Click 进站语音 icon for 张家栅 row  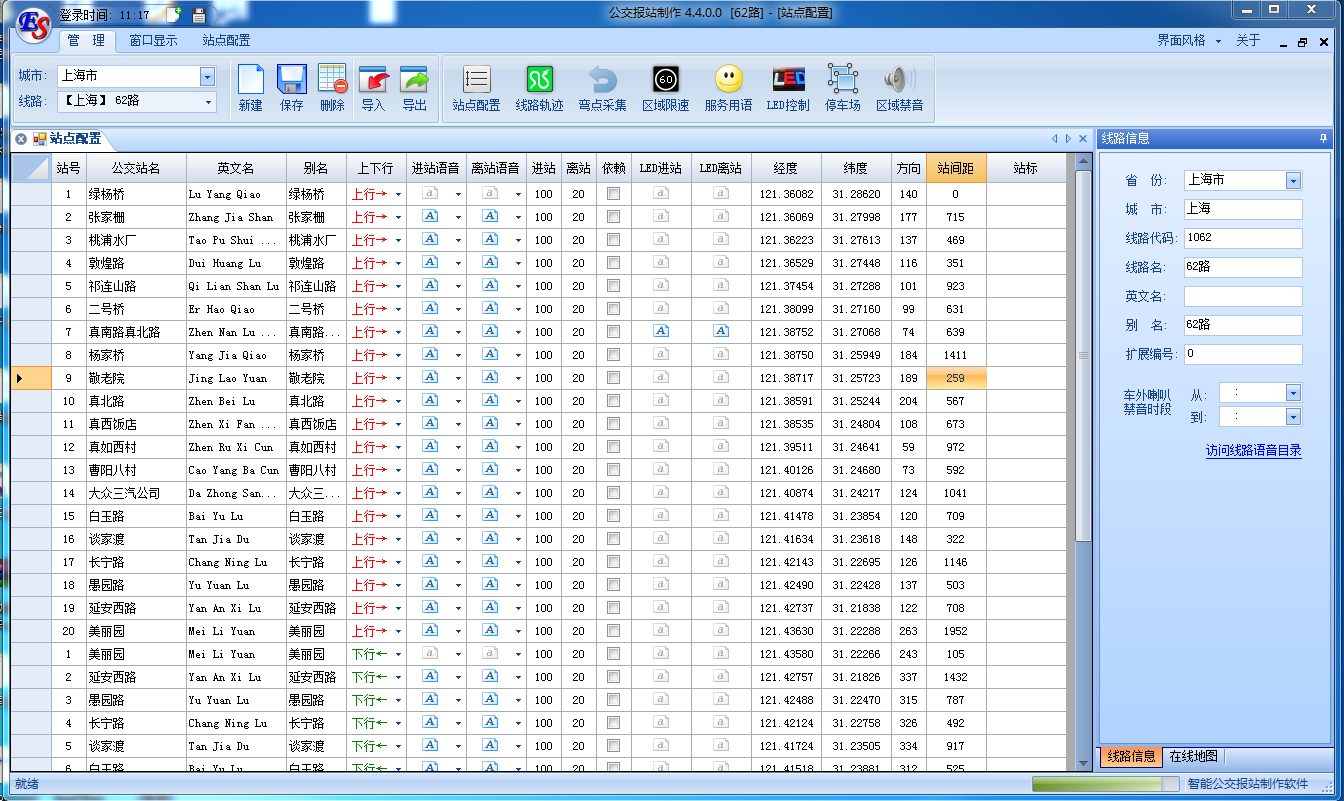coord(430,216)
